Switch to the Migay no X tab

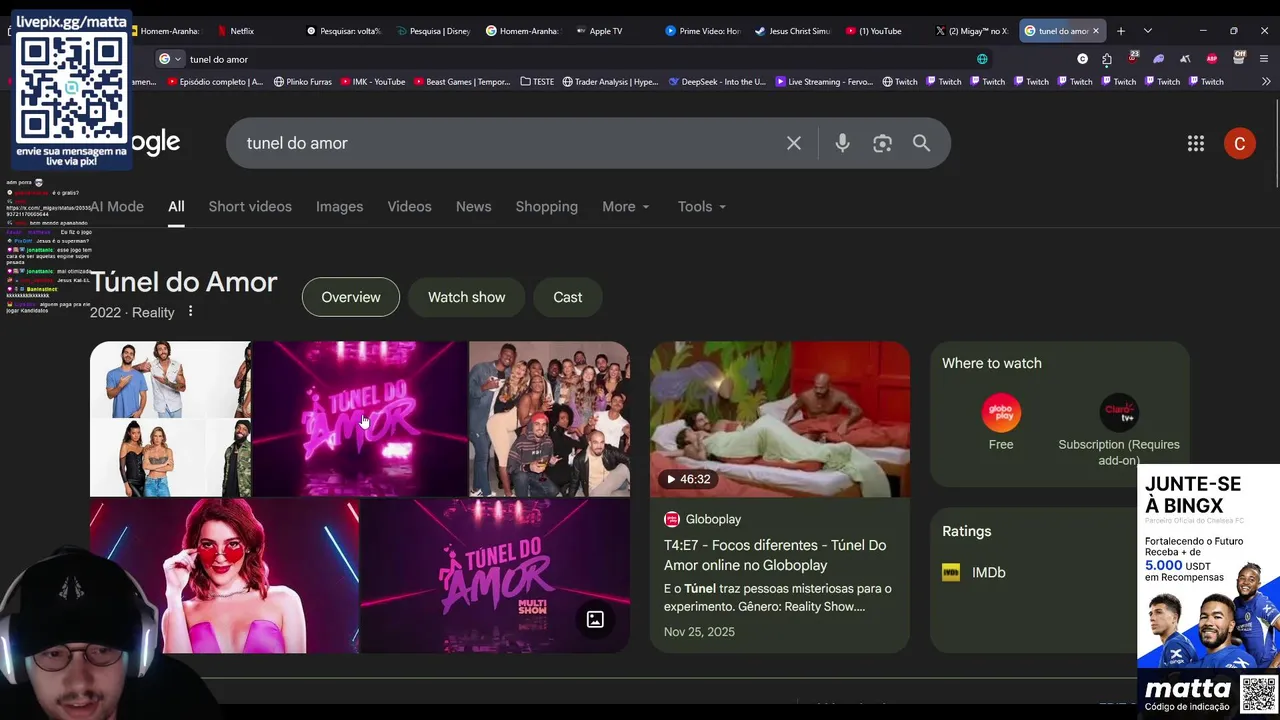point(972,31)
